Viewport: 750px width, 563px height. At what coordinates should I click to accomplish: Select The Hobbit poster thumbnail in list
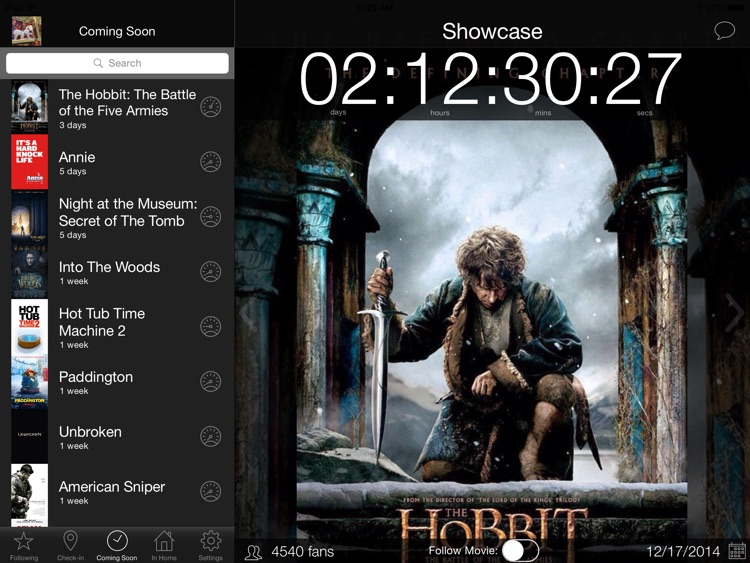29,107
